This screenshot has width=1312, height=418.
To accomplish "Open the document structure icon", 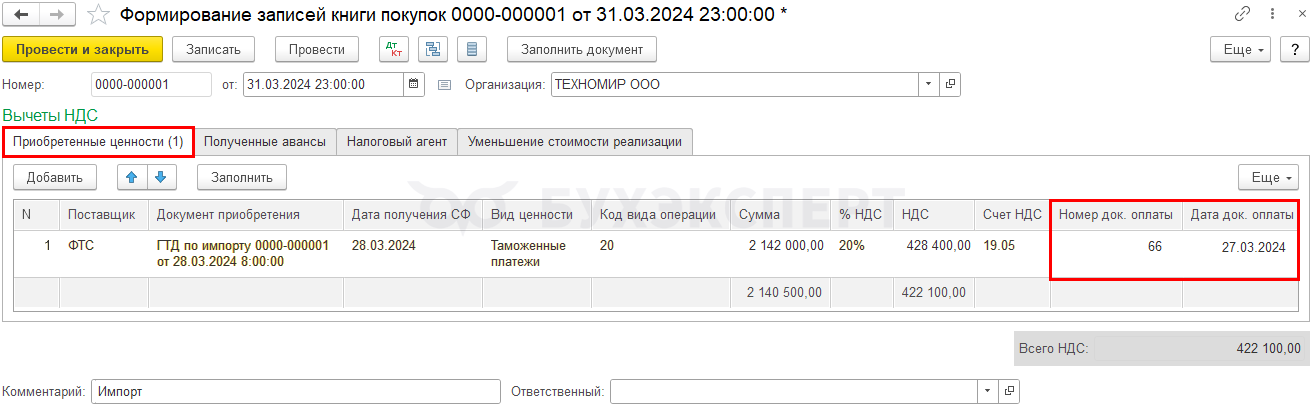I will [x=433, y=49].
